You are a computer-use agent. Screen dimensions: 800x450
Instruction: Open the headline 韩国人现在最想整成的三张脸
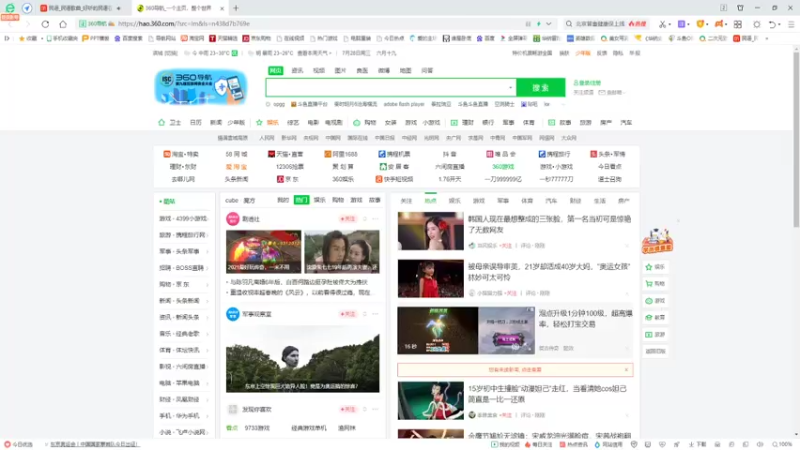549,224
